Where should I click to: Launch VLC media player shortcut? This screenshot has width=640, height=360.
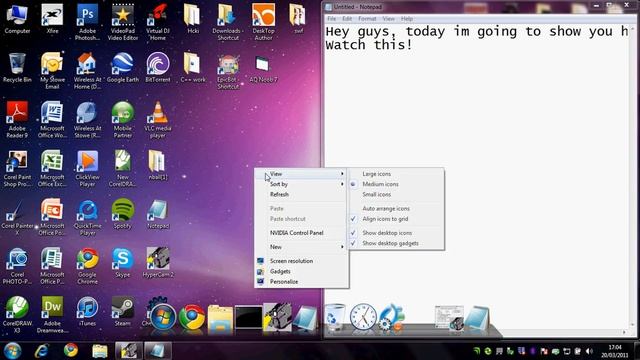click(x=158, y=120)
